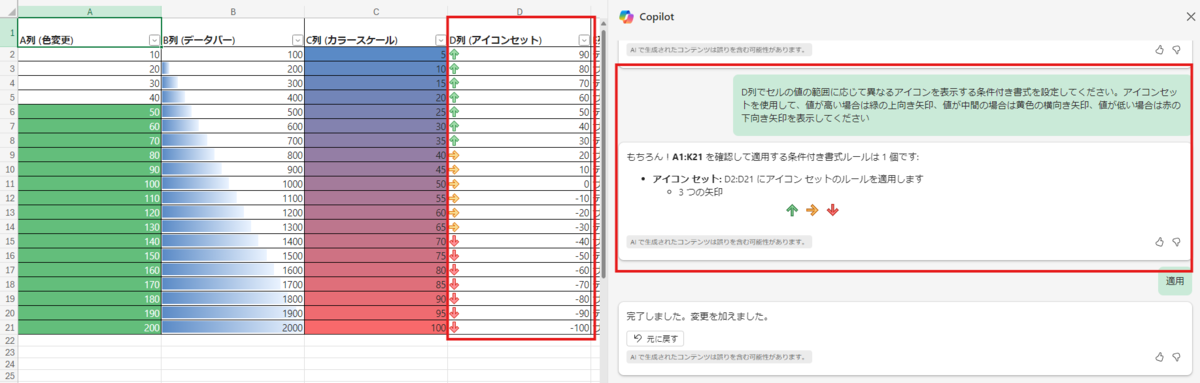Click the green up arrow beside value 90
This screenshot has height=383, width=1200.
tap(454, 54)
